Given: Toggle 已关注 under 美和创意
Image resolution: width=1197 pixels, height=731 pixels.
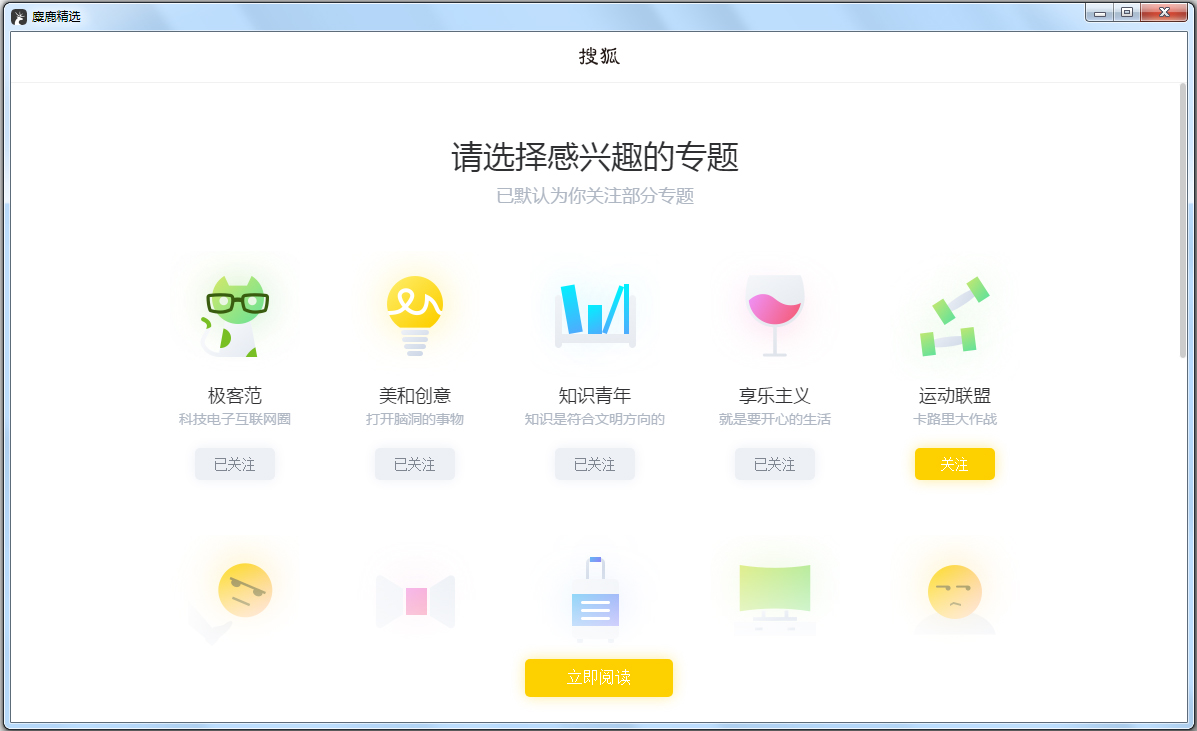Looking at the screenshot, I should (415, 464).
